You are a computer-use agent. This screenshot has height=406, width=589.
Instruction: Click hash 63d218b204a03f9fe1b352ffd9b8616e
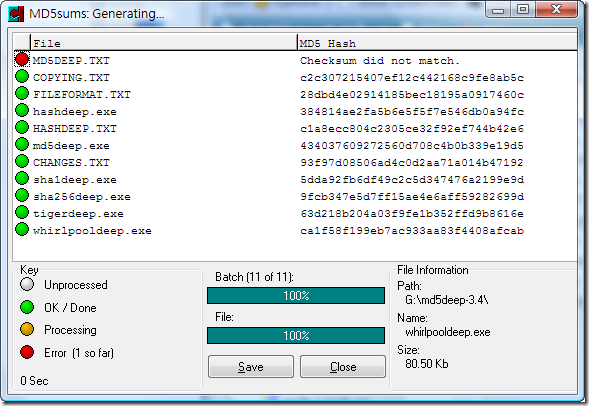coord(412,213)
